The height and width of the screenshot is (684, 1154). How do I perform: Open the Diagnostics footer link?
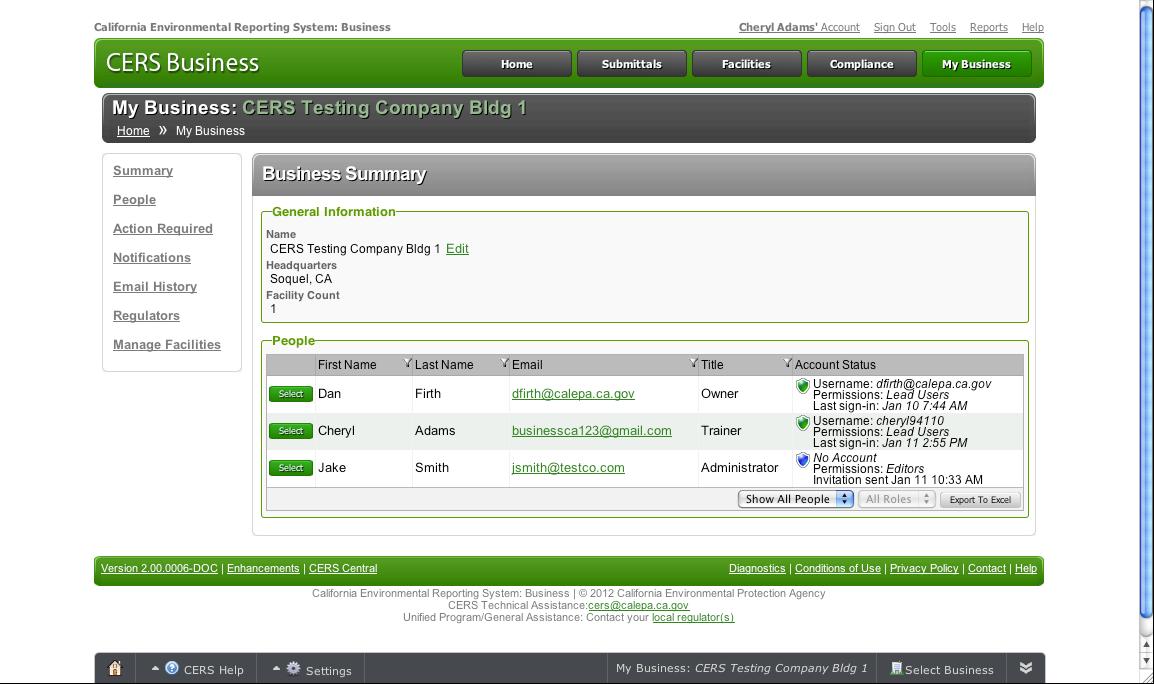(x=757, y=568)
